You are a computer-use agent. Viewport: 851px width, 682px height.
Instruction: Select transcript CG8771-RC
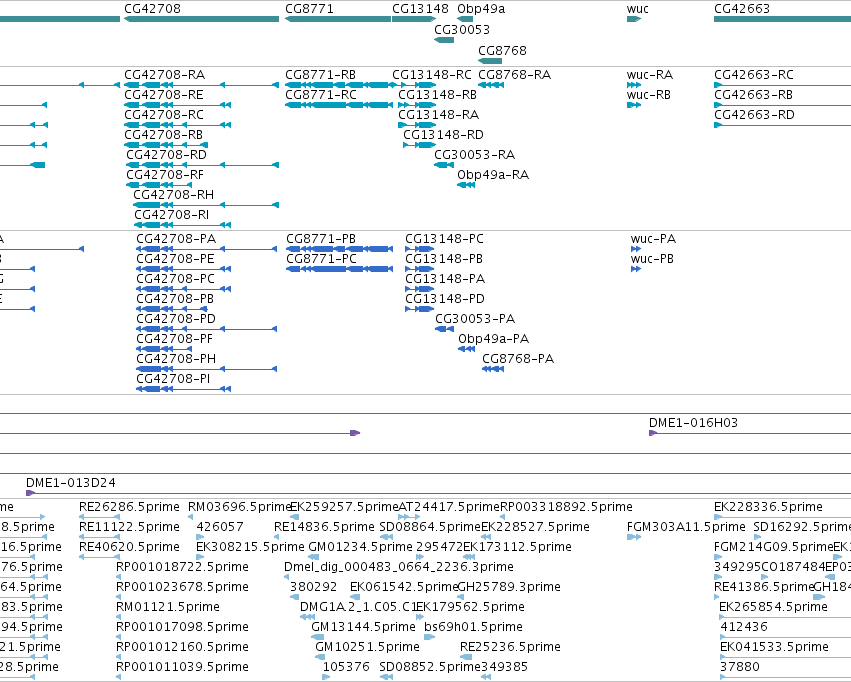point(339,105)
